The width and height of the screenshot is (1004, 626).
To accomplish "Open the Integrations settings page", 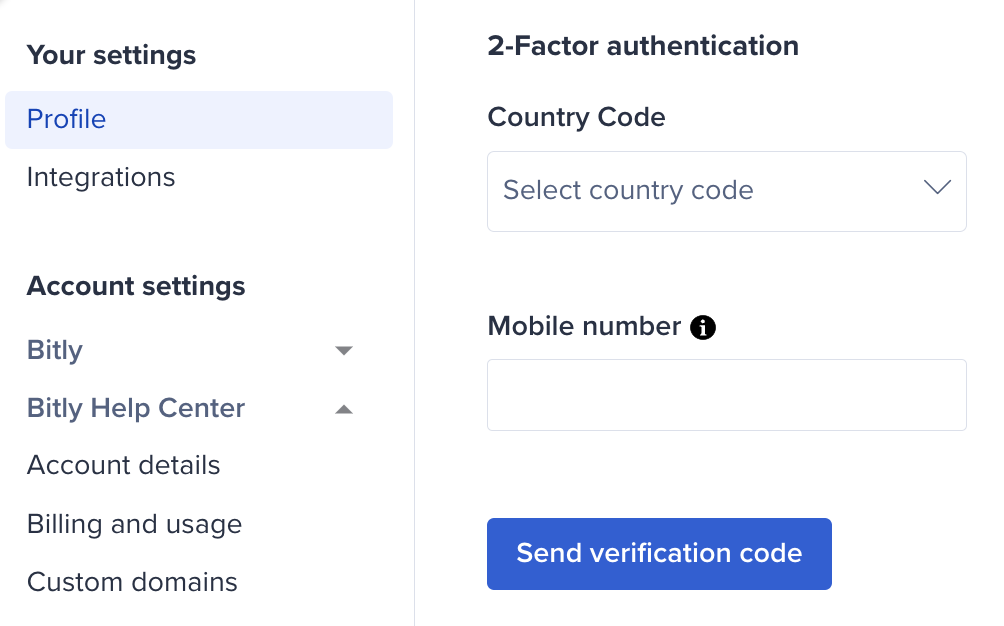I will (x=101, y=177).
